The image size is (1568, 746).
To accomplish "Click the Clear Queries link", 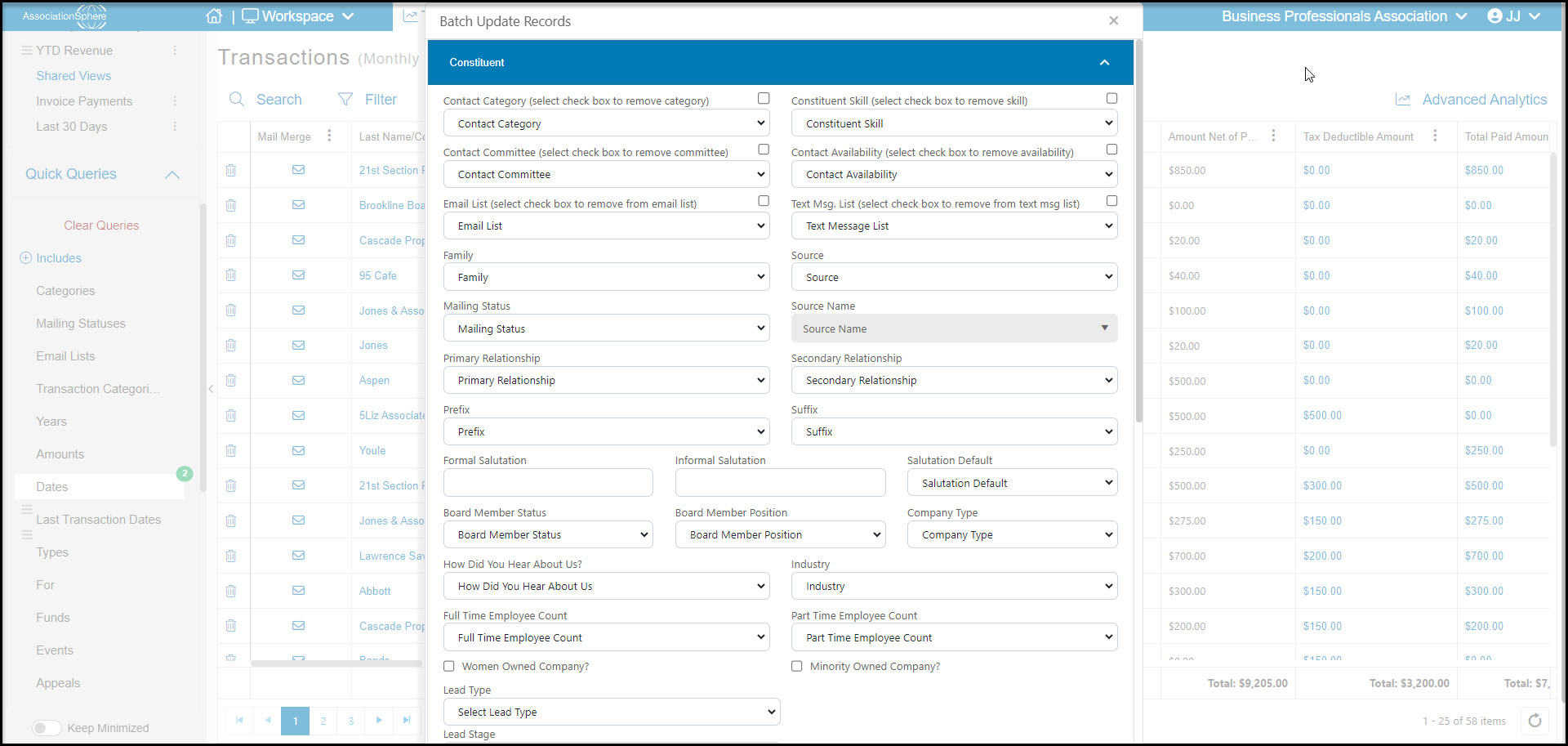I will (101, 226).
